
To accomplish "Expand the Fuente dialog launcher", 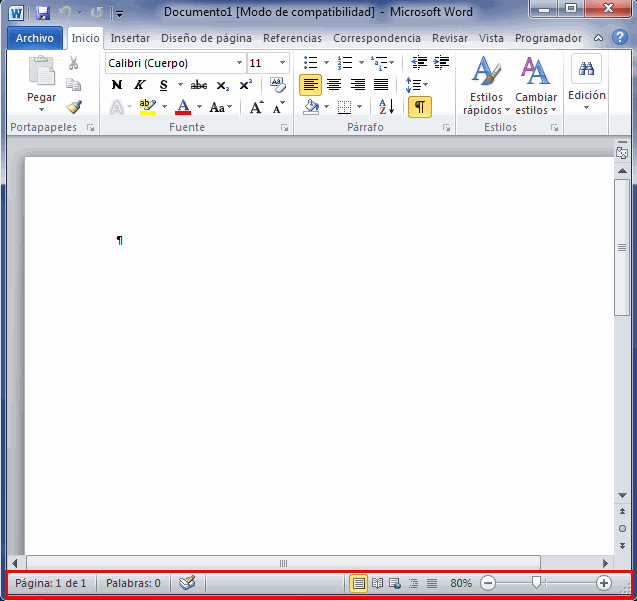I will (284, 128).
